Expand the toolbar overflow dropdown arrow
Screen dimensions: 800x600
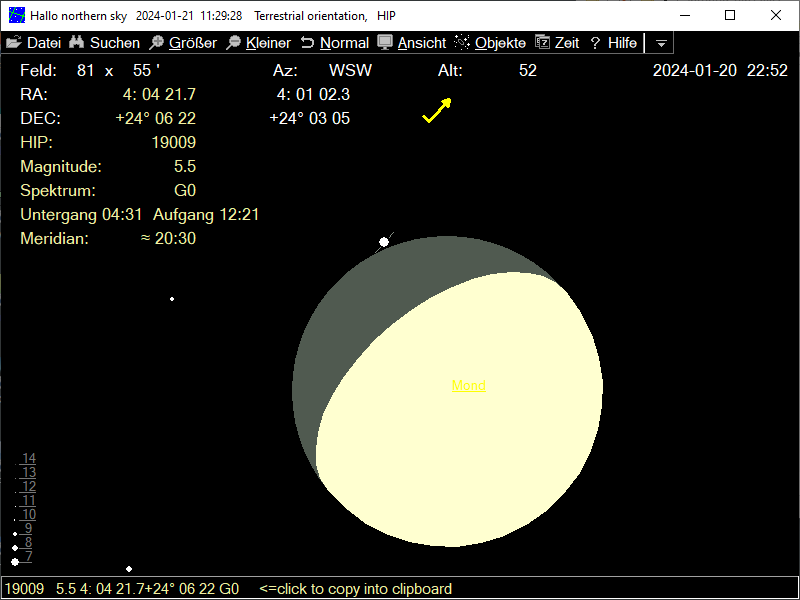661,44
